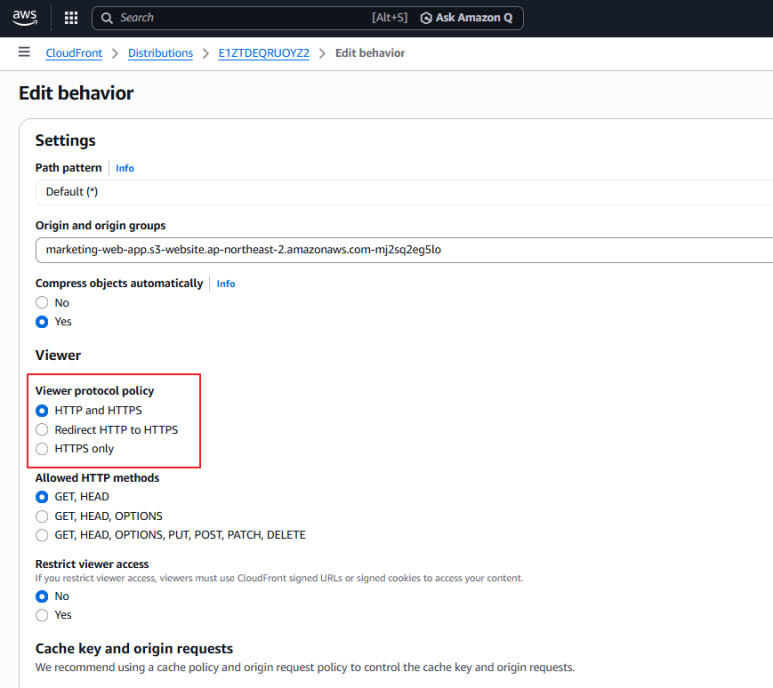The width and height of the screenshot is (773, 688).
Task: Set Restrict viewer access to No
Action: click(42, 596)
